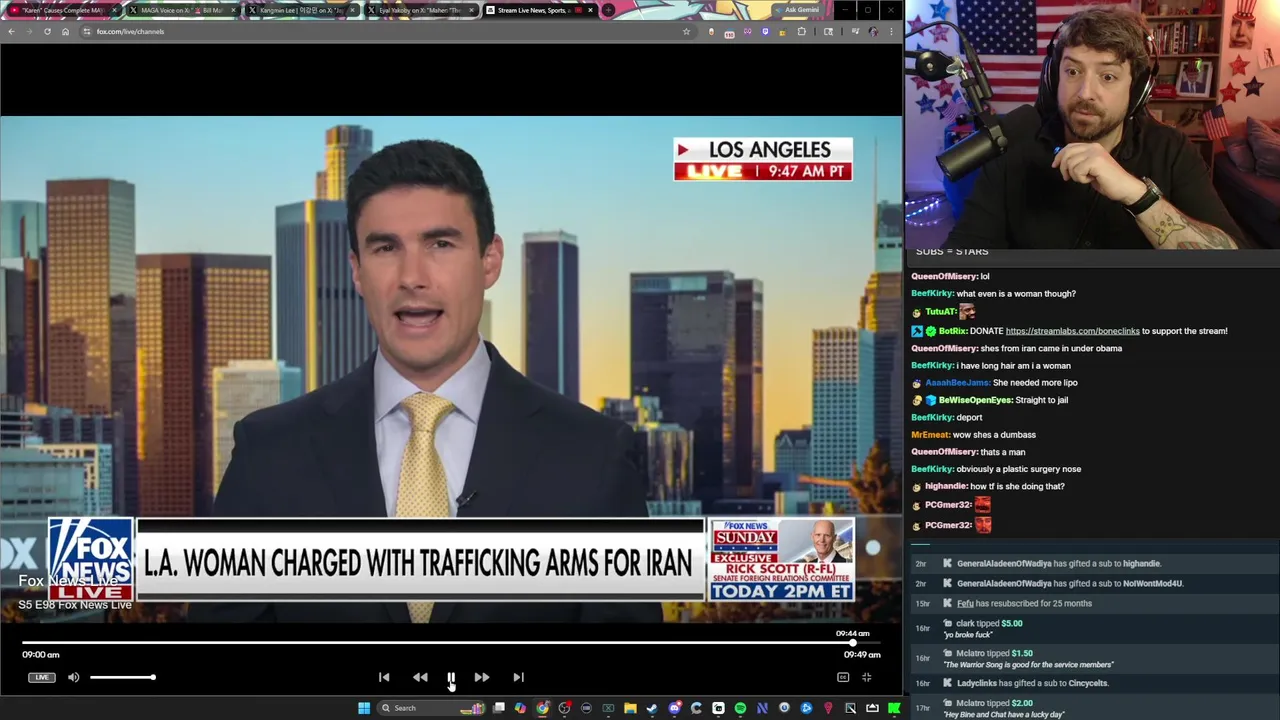Open the Kick app on the taskbar
The width and height of the screenshot is (1280, 720).
point(894,708)
